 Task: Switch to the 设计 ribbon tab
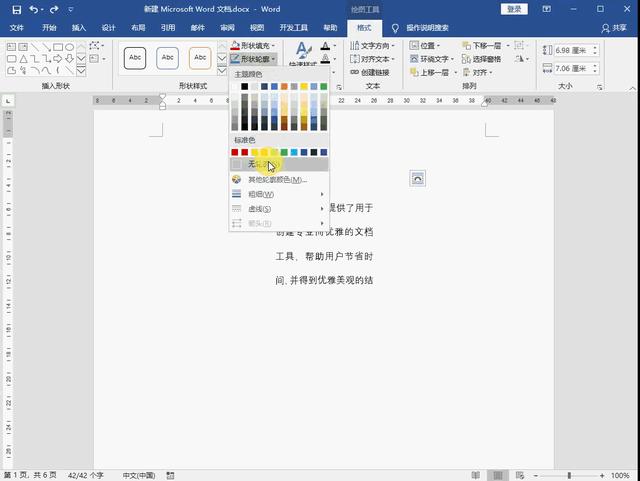109,28
